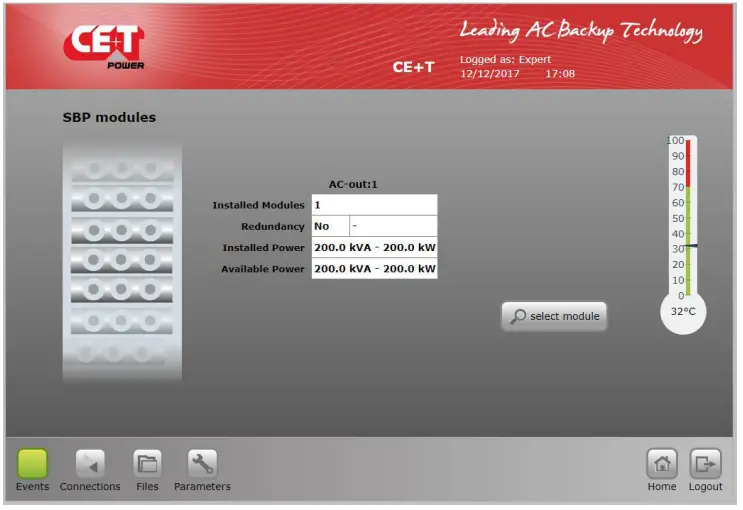
Task: Click the 32°C temperature reading
Action: point(683,311)
